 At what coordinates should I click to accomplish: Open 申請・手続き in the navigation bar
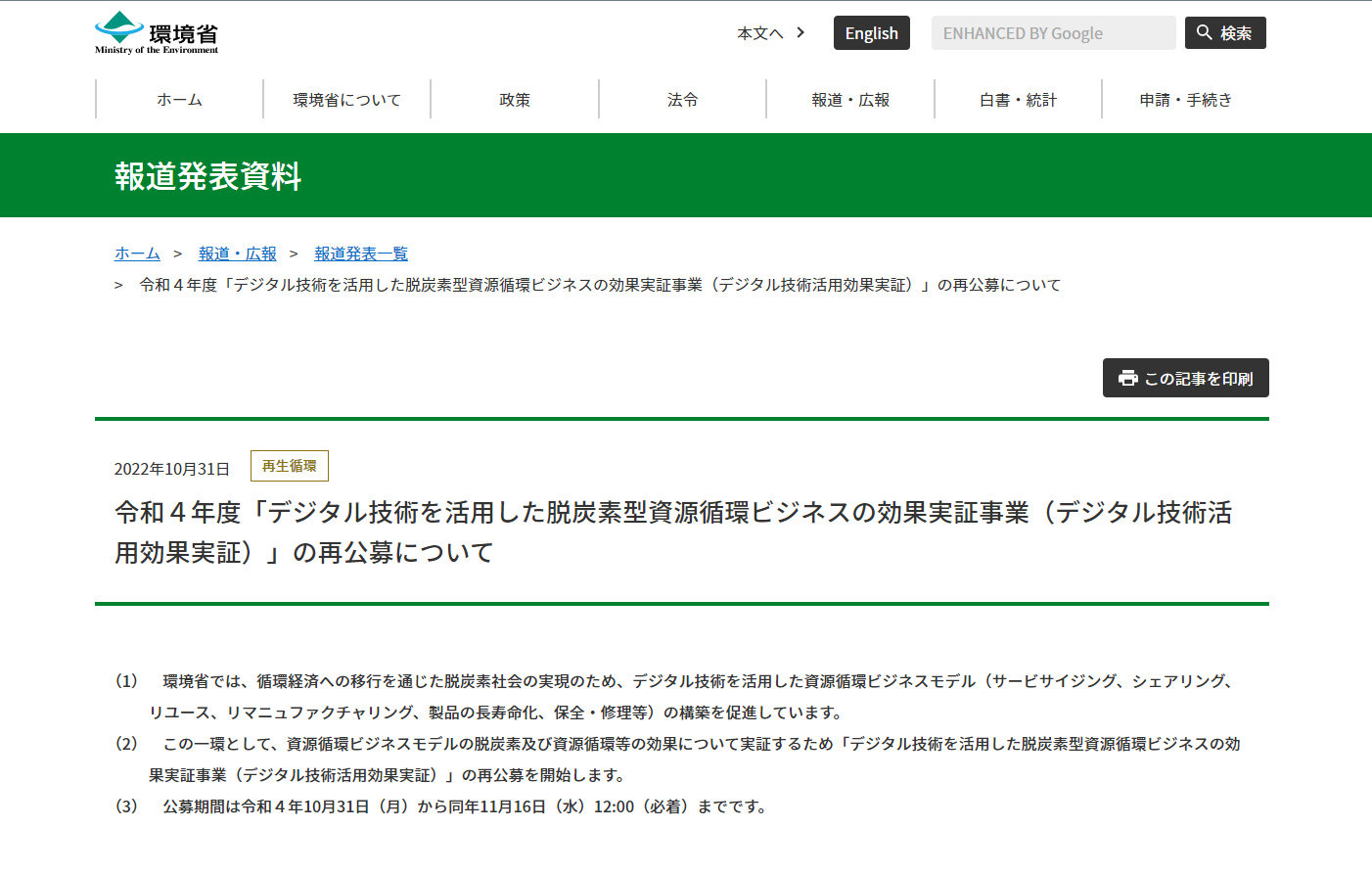point(1185,100)
